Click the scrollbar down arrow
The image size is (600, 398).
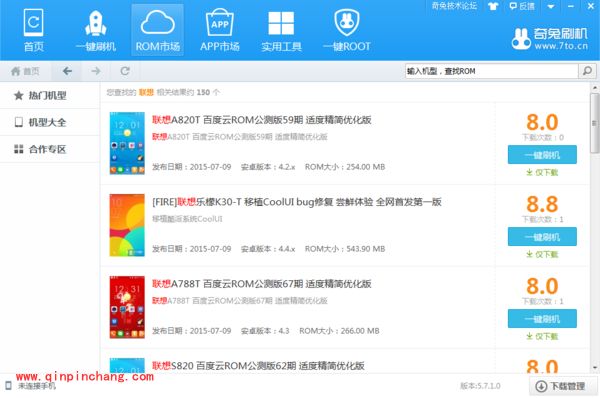[595, 367]
